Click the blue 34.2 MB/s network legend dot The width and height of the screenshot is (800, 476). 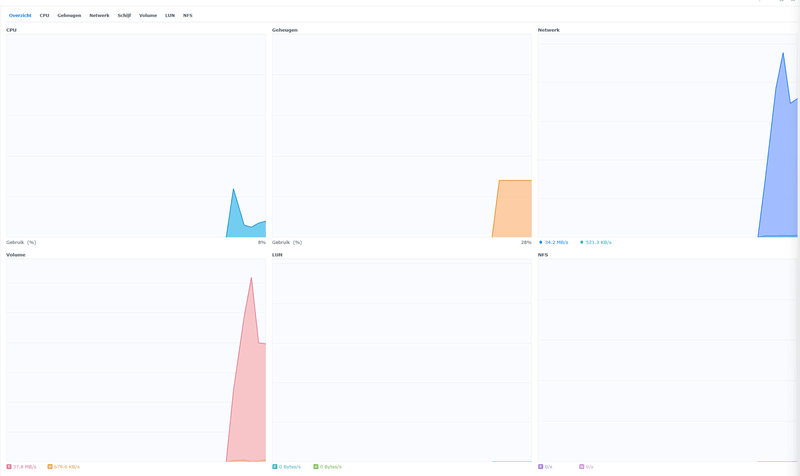(541, 242)
